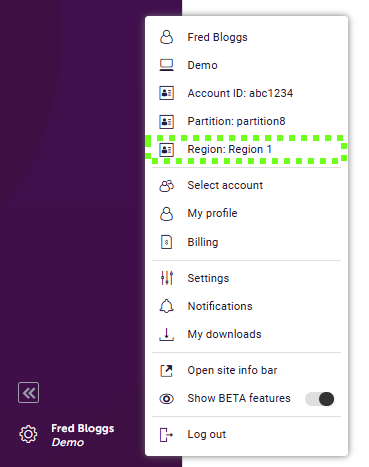369x467 pixels.
Task: Click the gear icon in the sidebar
Action: point(28,434)
